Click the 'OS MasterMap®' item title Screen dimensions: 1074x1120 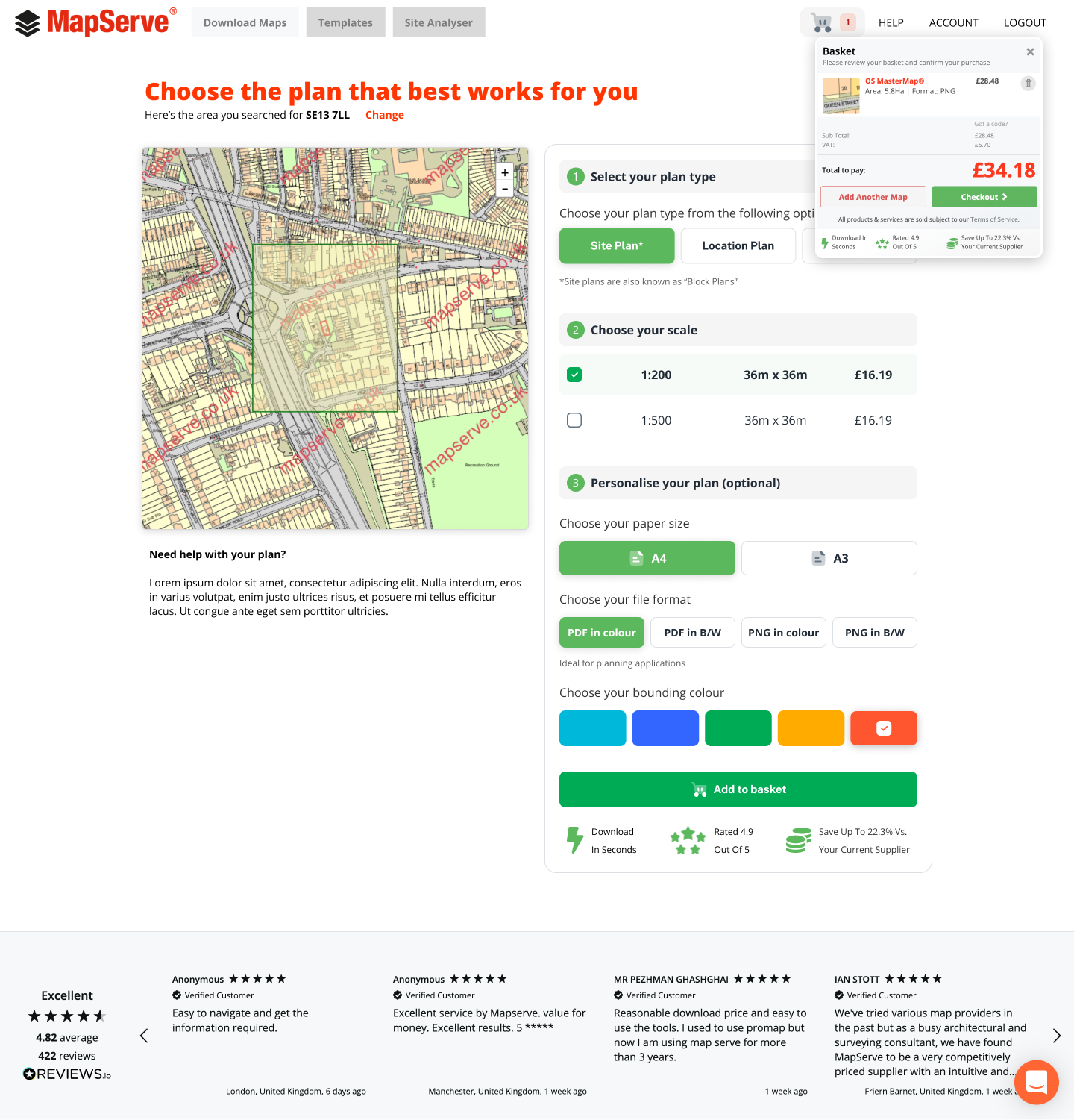pos(894,81)
